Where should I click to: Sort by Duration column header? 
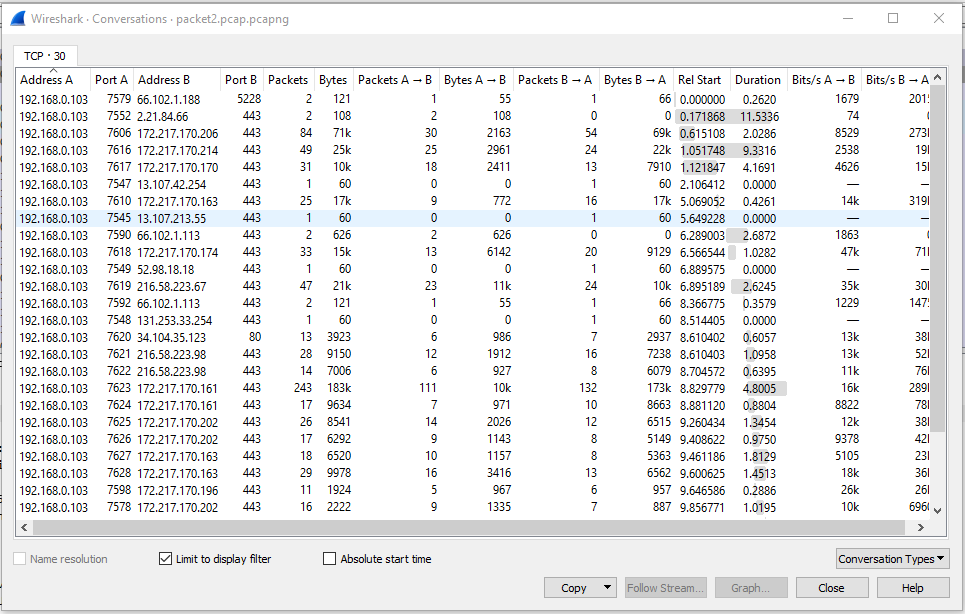[x=757, y=80]
